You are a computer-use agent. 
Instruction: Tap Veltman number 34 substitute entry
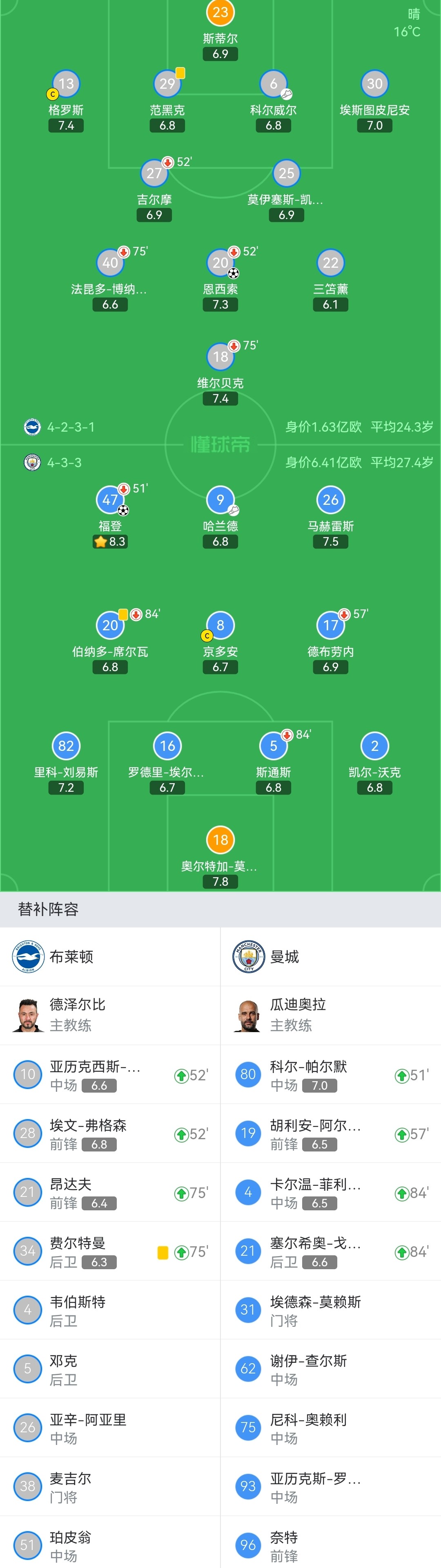110,1252
